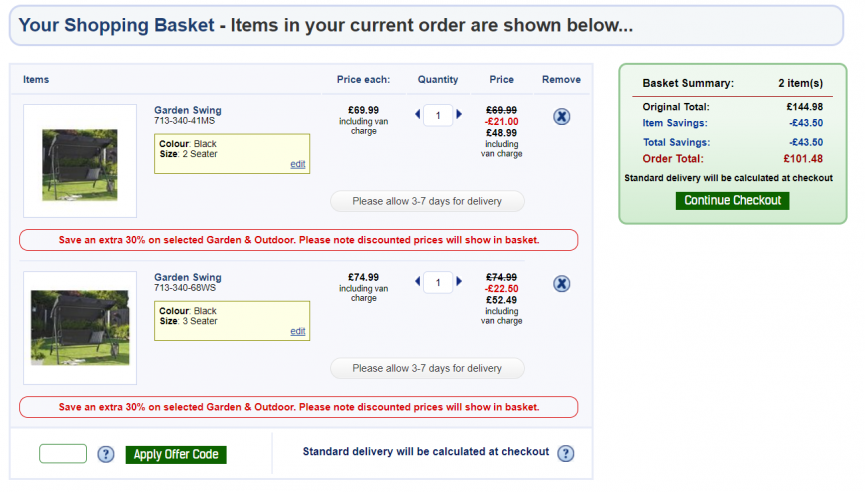Select quantity box of first Garden Swing
865x492 pixels.
click(438, 115)
